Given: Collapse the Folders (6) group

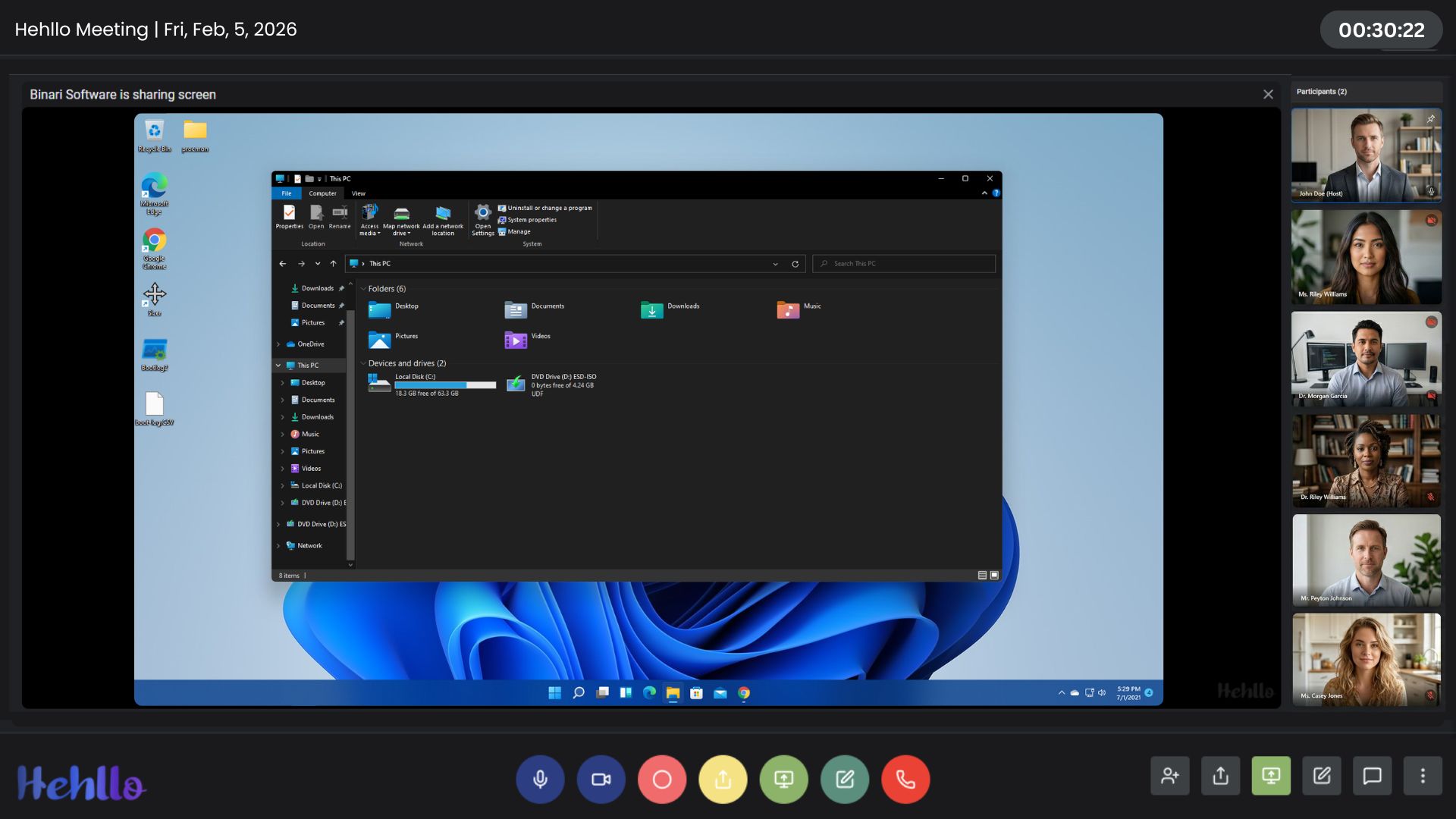Looking at the screenshot, I should (x=363, y=289).
